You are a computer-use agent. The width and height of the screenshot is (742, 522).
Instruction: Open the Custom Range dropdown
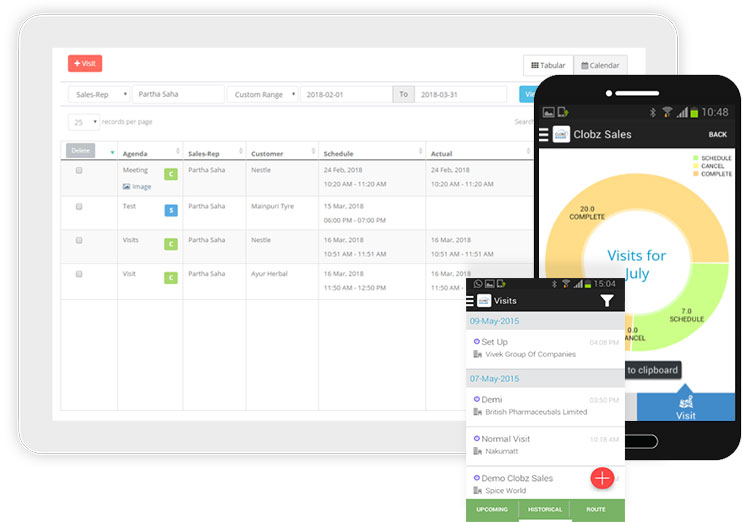point(263,94)
